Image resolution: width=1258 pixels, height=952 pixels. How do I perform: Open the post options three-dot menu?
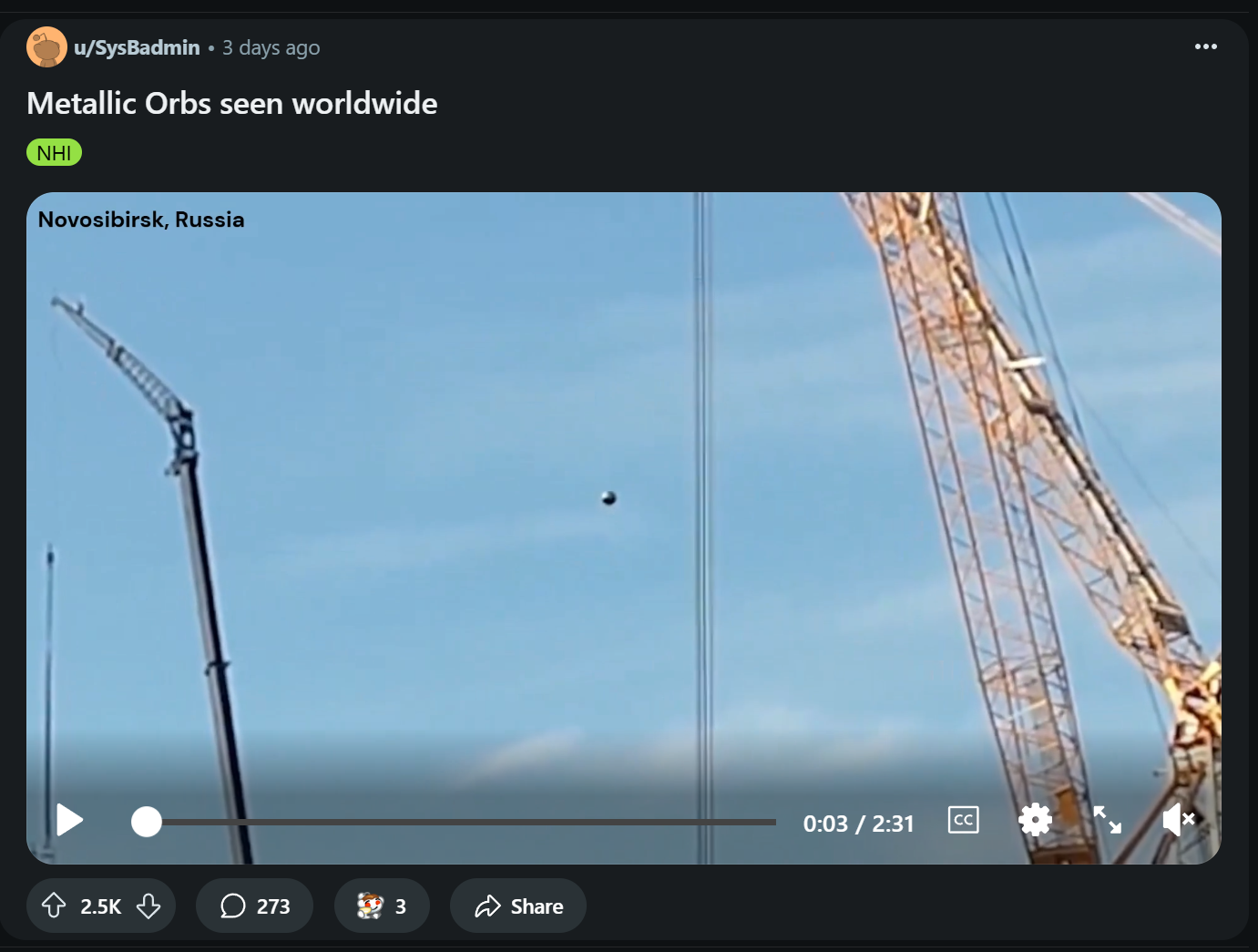[x=1205, y=46]
